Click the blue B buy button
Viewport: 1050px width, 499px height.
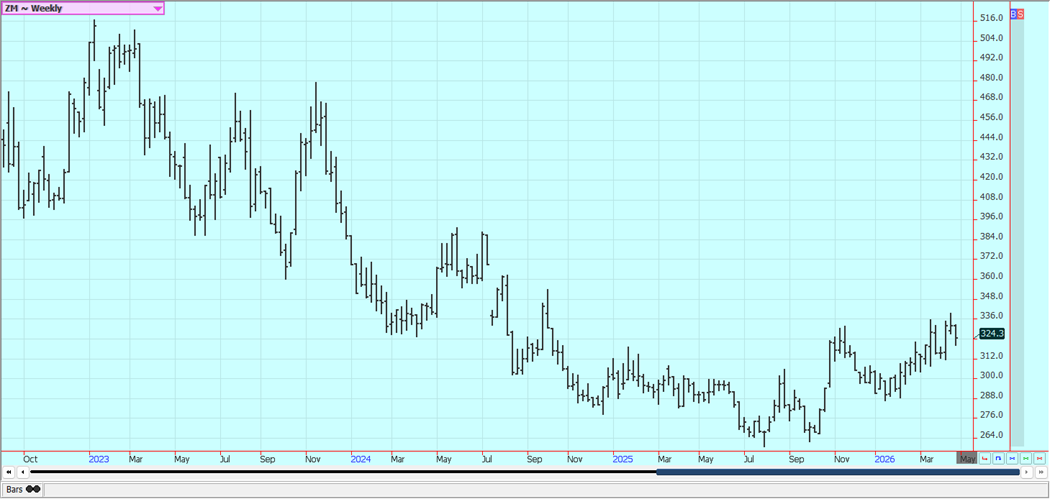[1013, 14]
